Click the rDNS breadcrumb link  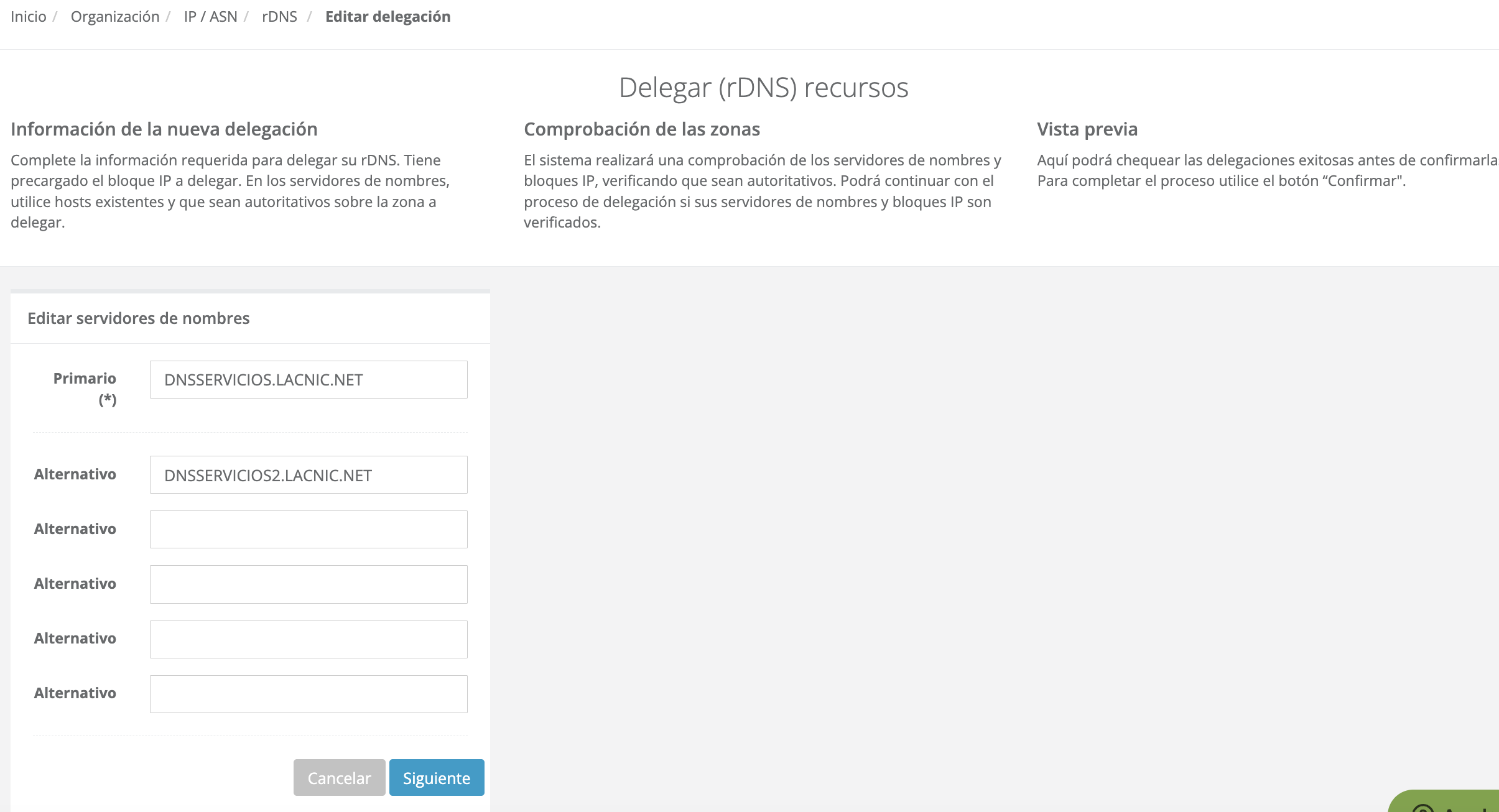(279, 17)
